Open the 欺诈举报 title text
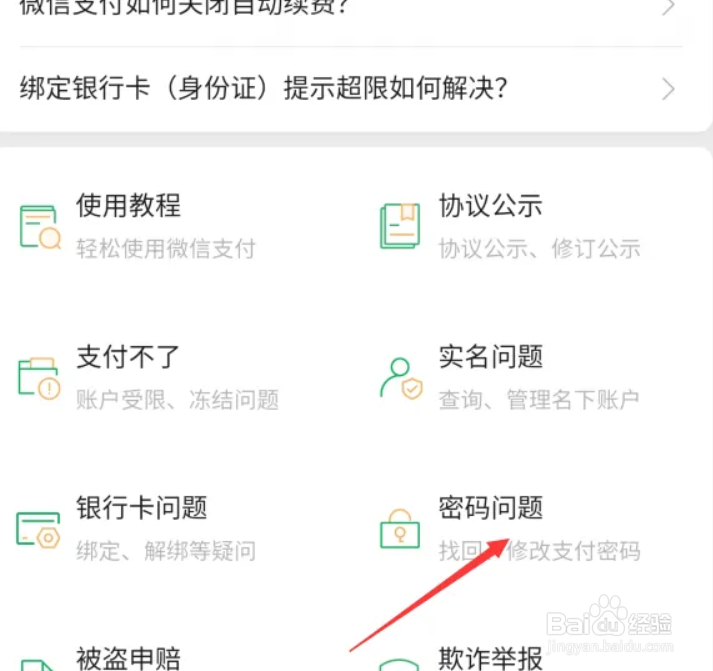 tap(491, 658)
